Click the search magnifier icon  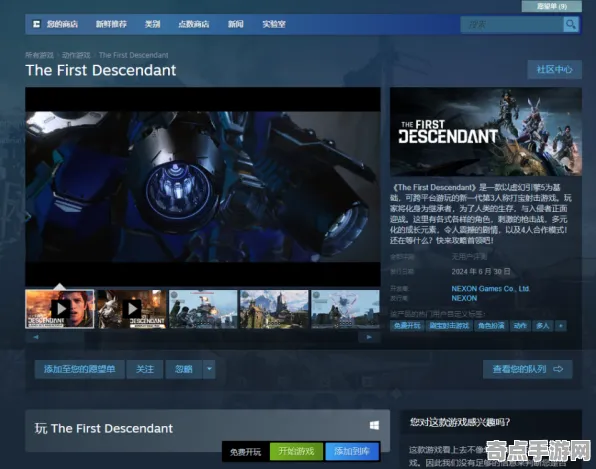(x=571, y=25)
